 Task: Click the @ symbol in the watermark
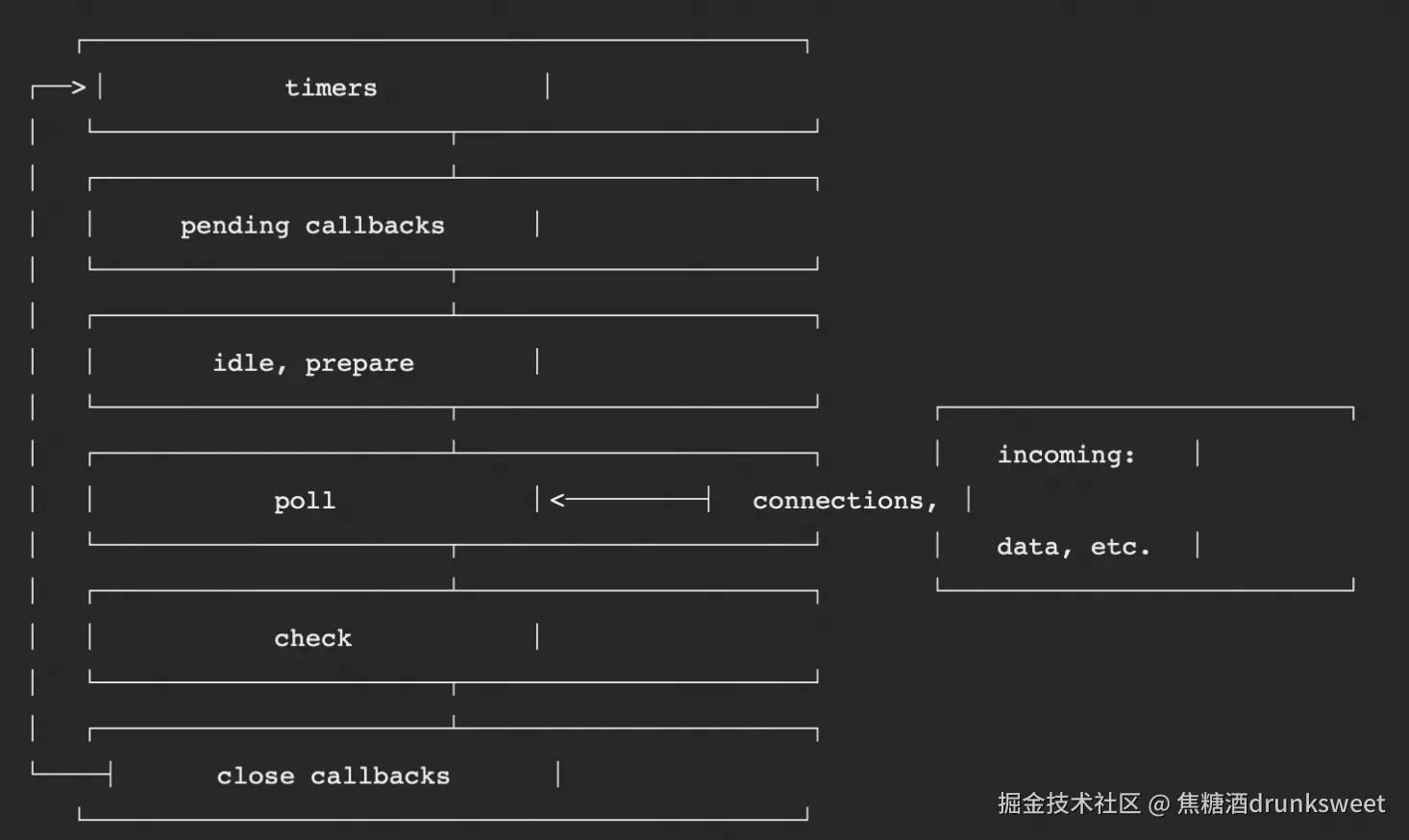(1158, 804)
